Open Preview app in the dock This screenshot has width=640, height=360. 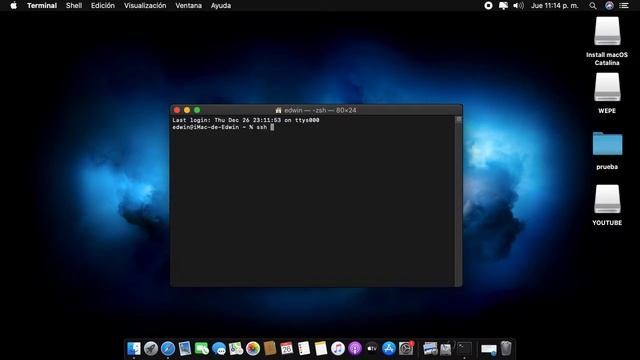pyautogui.click(x=184, y=348)
